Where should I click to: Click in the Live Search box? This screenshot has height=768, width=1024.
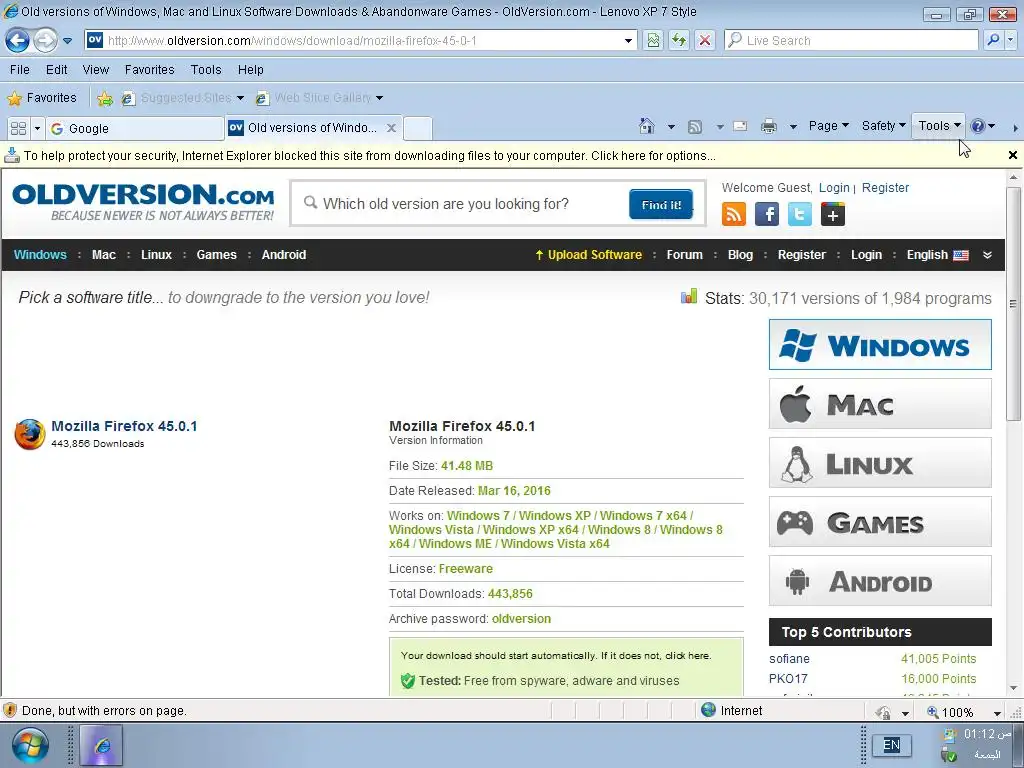point(851,40)
